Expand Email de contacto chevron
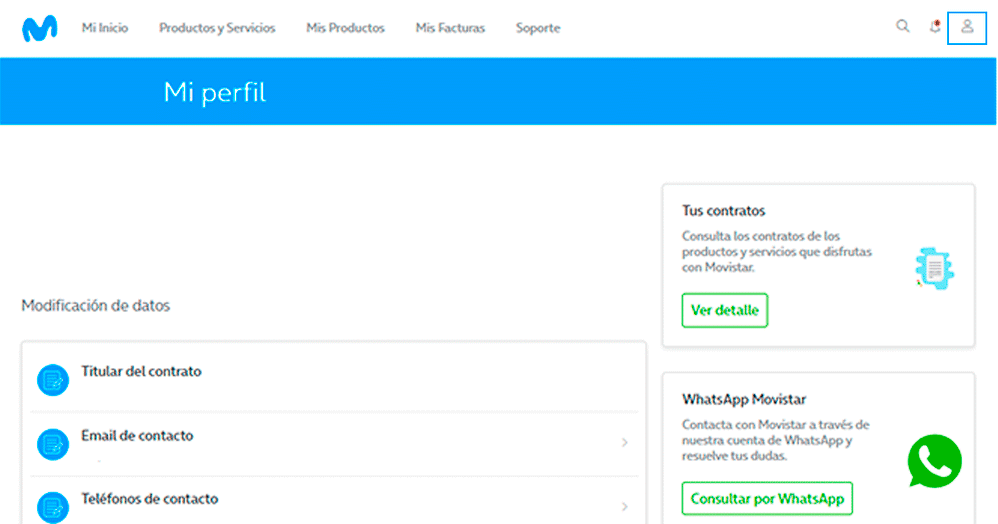This screenshot has width=998, height=524. point(624,443)
